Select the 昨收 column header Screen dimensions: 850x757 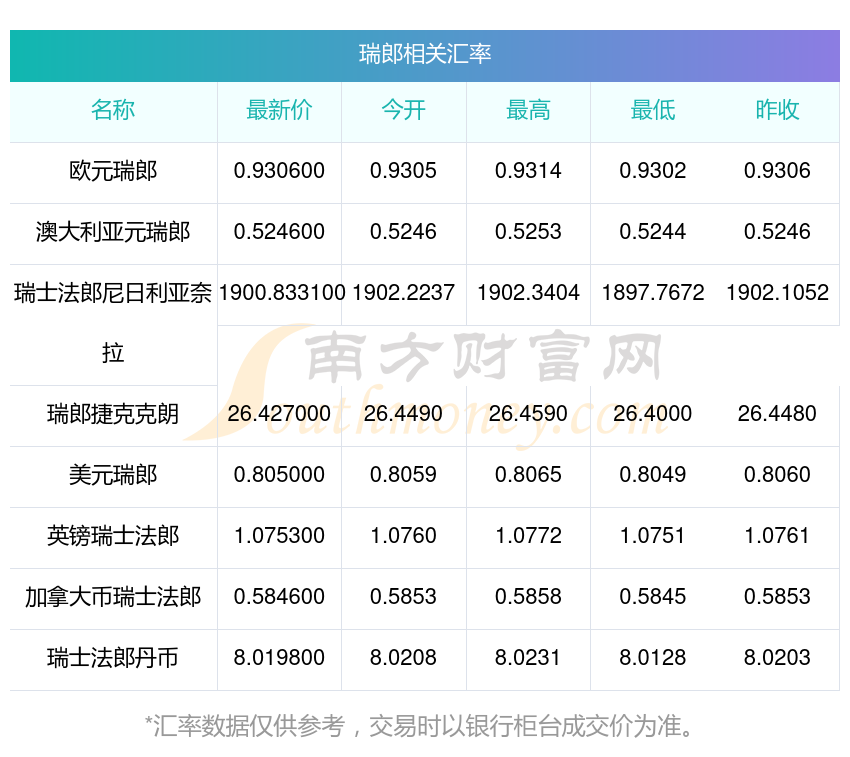pos(777,110)
